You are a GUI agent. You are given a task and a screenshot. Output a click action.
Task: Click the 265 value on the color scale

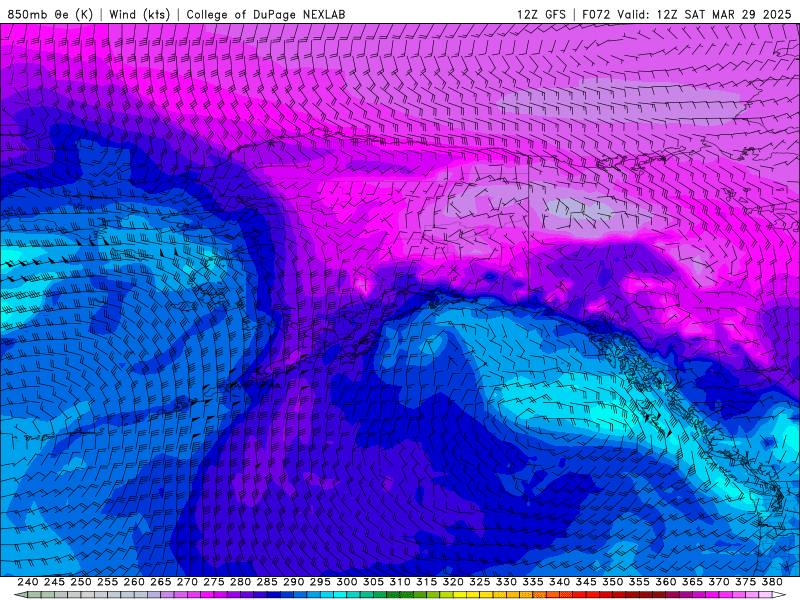(161, 582)
